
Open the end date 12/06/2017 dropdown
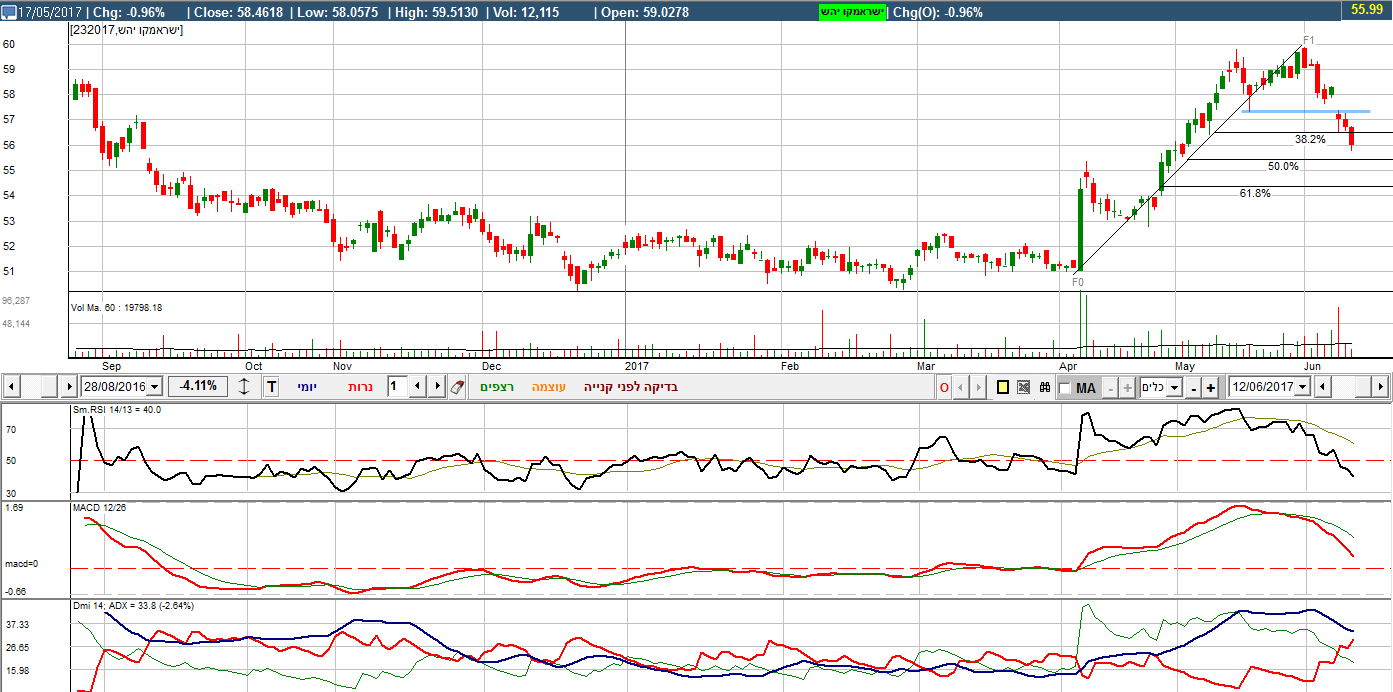1301,387
